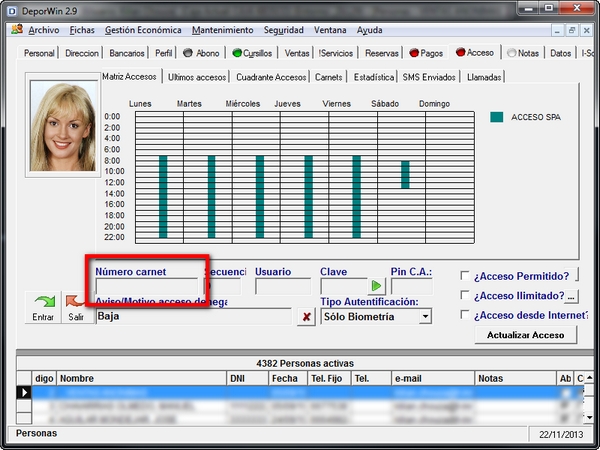Image resolution: width=600 pixels, height=450 pixels.
Task: Click the current-row arrow marker in grid
Action: [x=24, y=392]
